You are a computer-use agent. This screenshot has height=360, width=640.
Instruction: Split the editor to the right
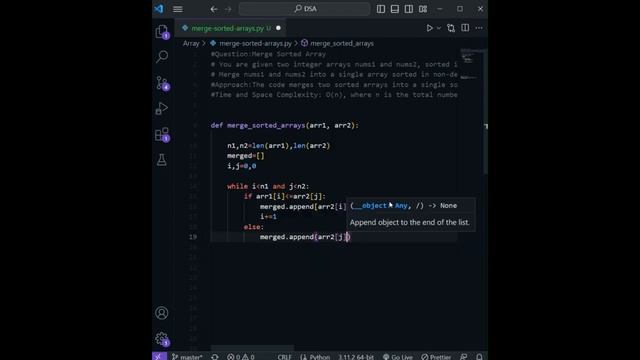465,28
